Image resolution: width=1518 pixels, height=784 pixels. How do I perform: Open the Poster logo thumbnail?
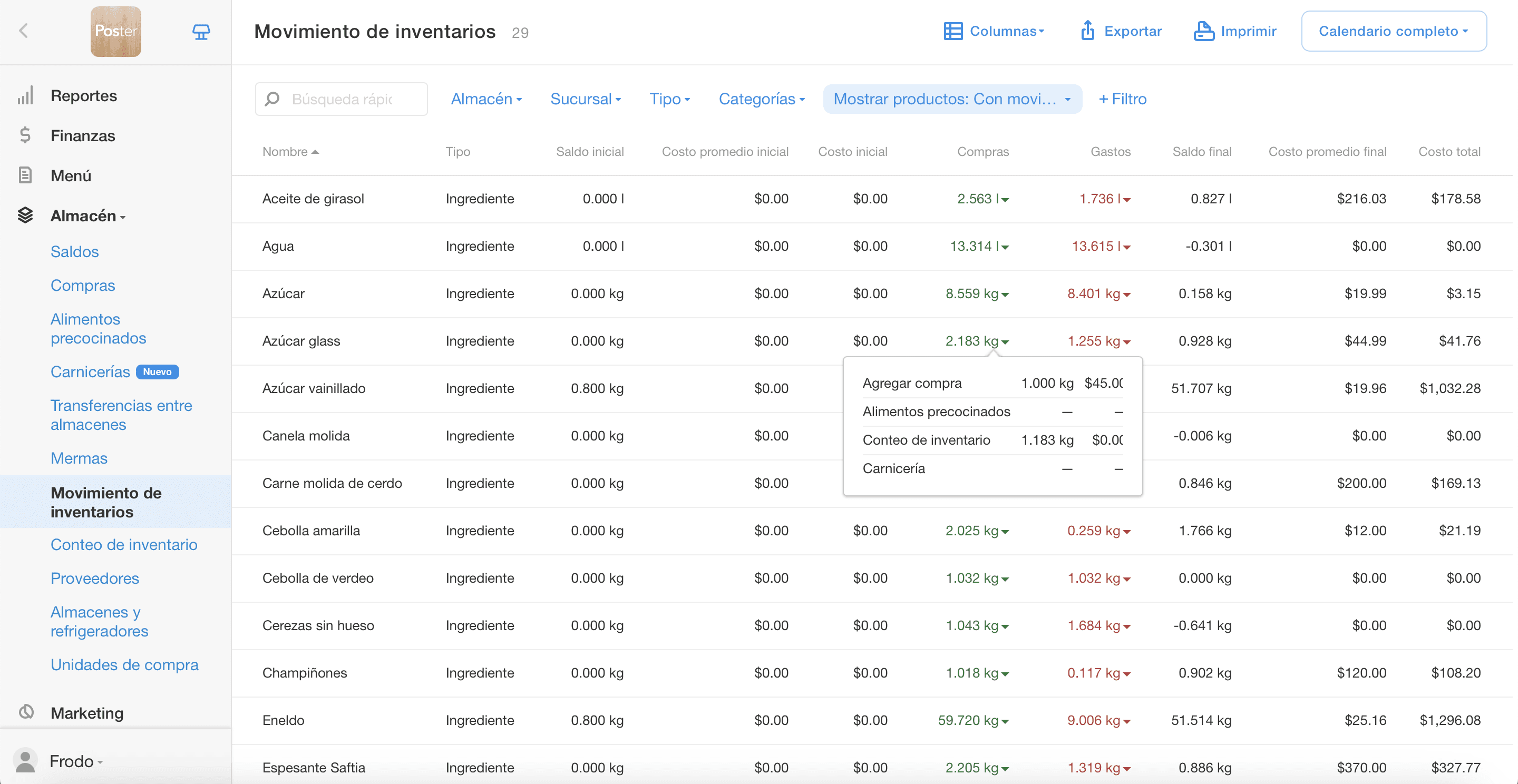point(115,31)
